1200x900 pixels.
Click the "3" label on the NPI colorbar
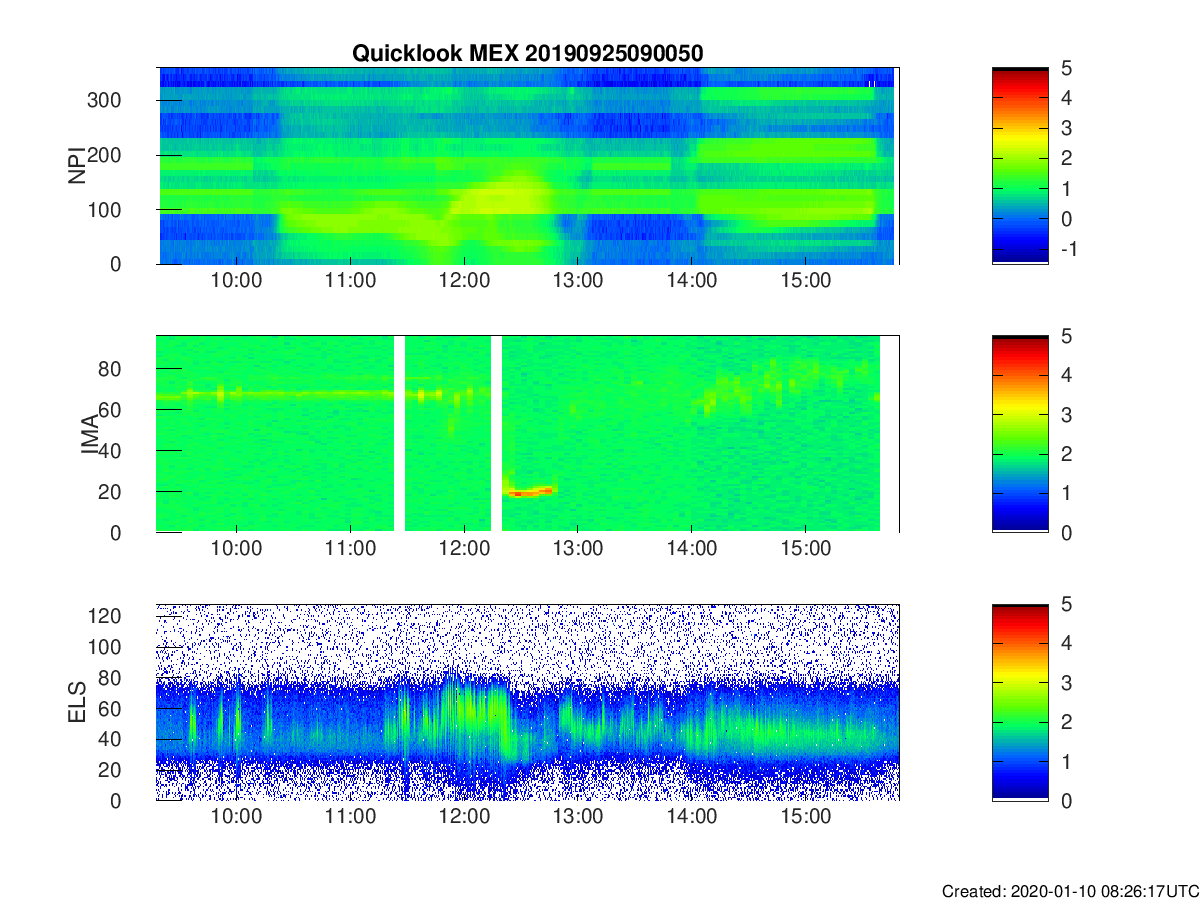(1065, 128)
